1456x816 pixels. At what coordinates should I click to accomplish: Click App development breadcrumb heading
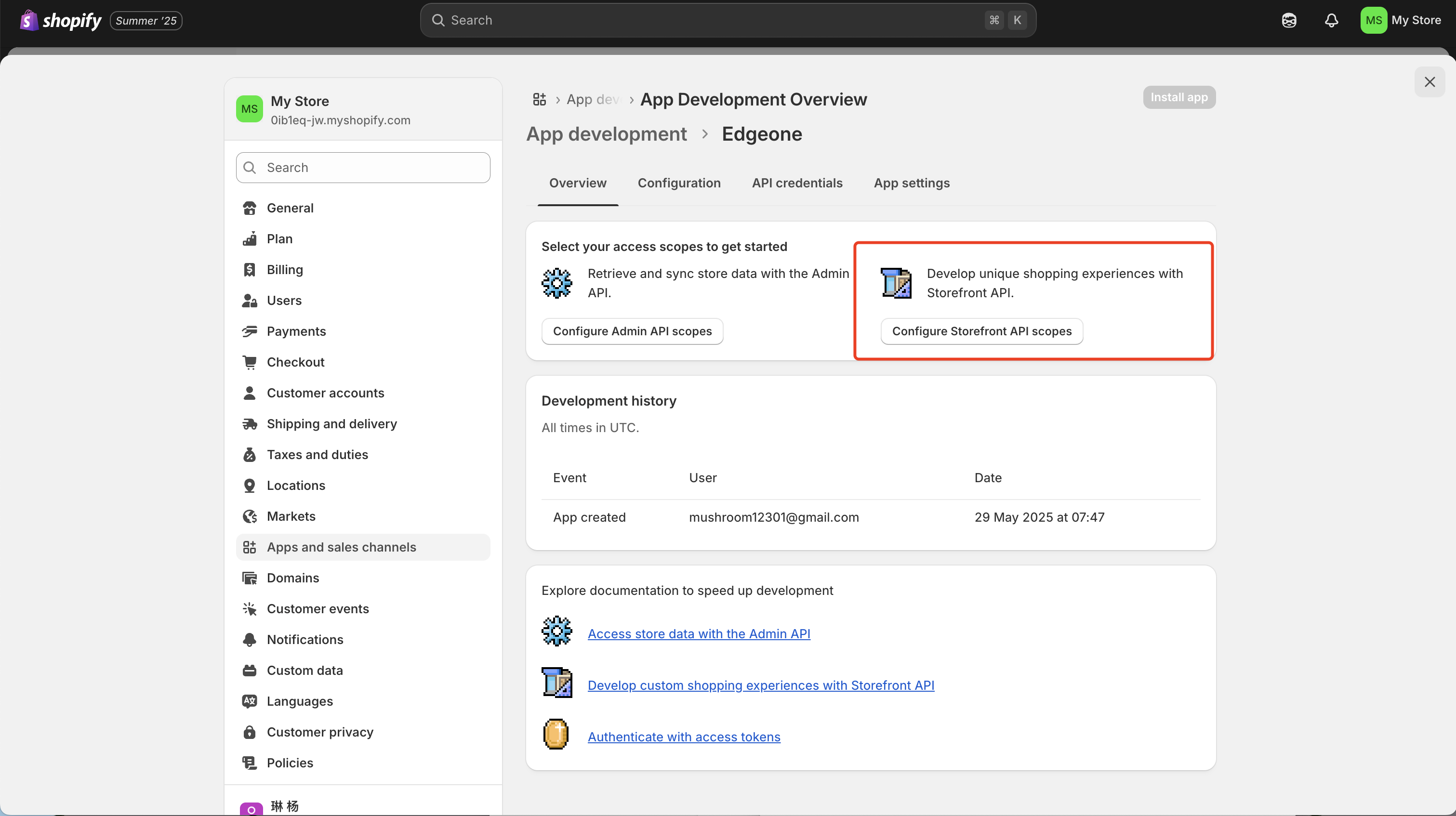coord(606,134)
